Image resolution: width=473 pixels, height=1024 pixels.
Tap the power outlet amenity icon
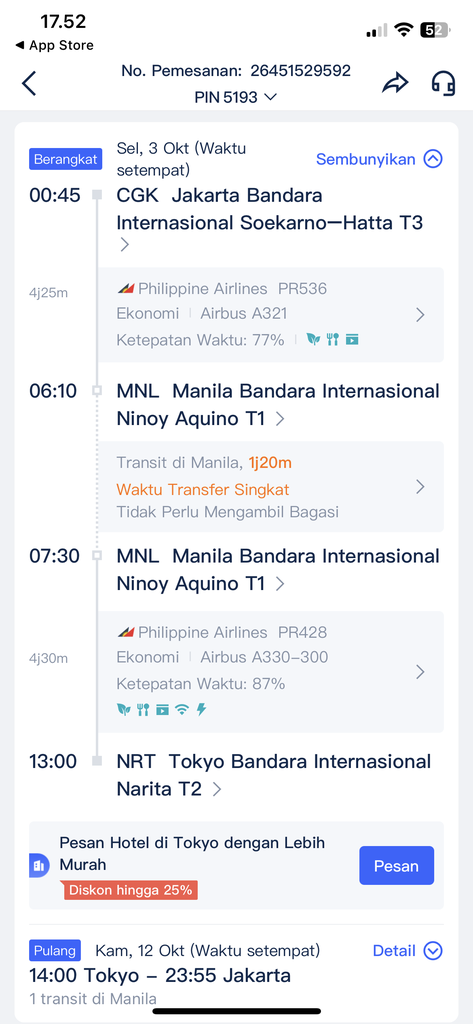tap(201, 709)
